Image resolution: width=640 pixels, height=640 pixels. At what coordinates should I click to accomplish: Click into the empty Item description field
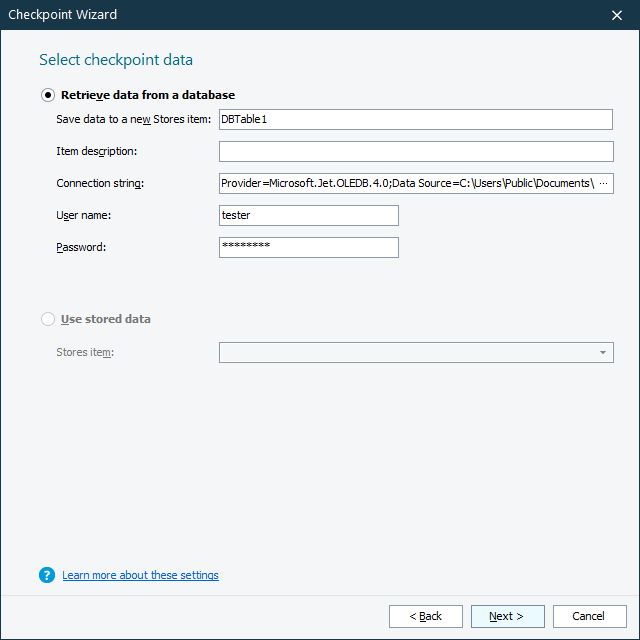click(x=415, y=151)
